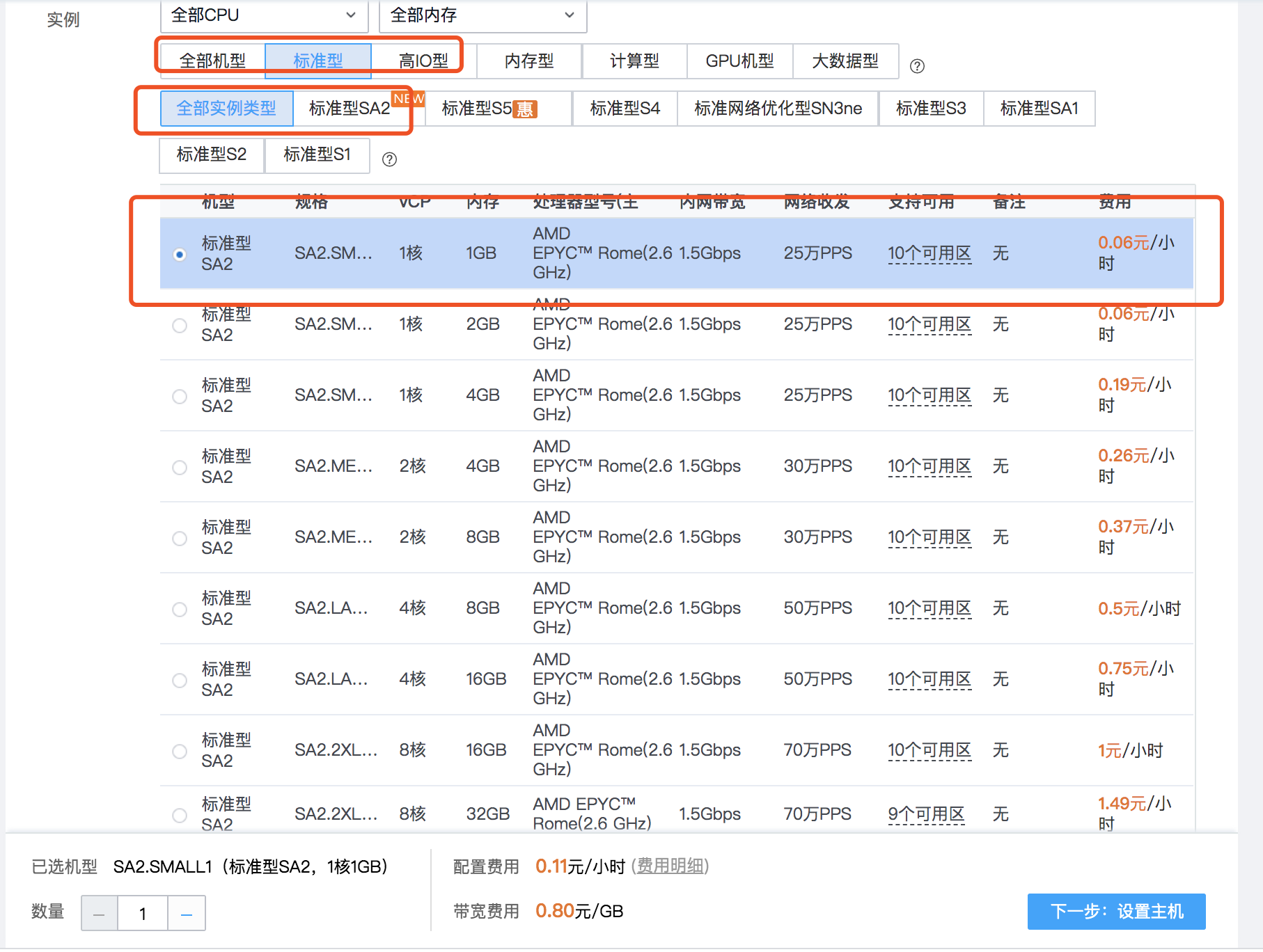Screen dimensions: 1263x952
Task: Switch to the 计算型 tab
Action: coord(634,61)
